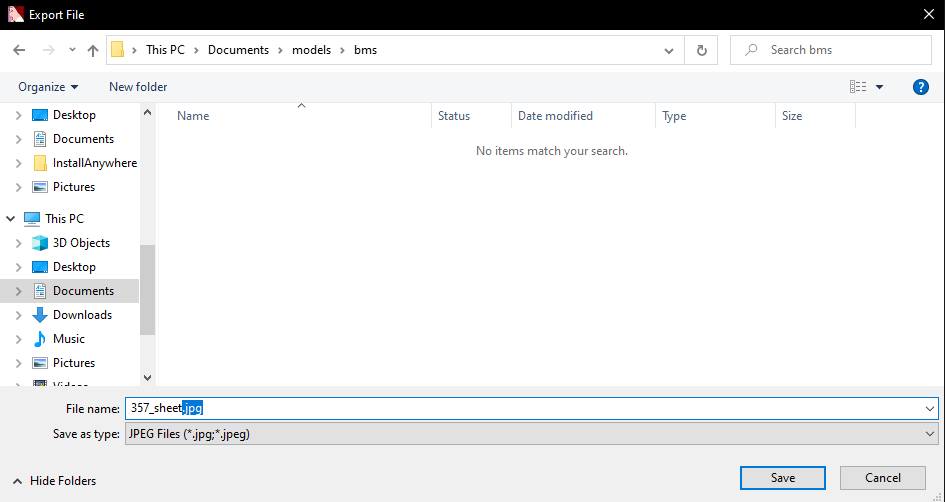Click sidebar scrollbar up arrow
This screenshot has height=502, width=945.
click(x=148, y=112)
